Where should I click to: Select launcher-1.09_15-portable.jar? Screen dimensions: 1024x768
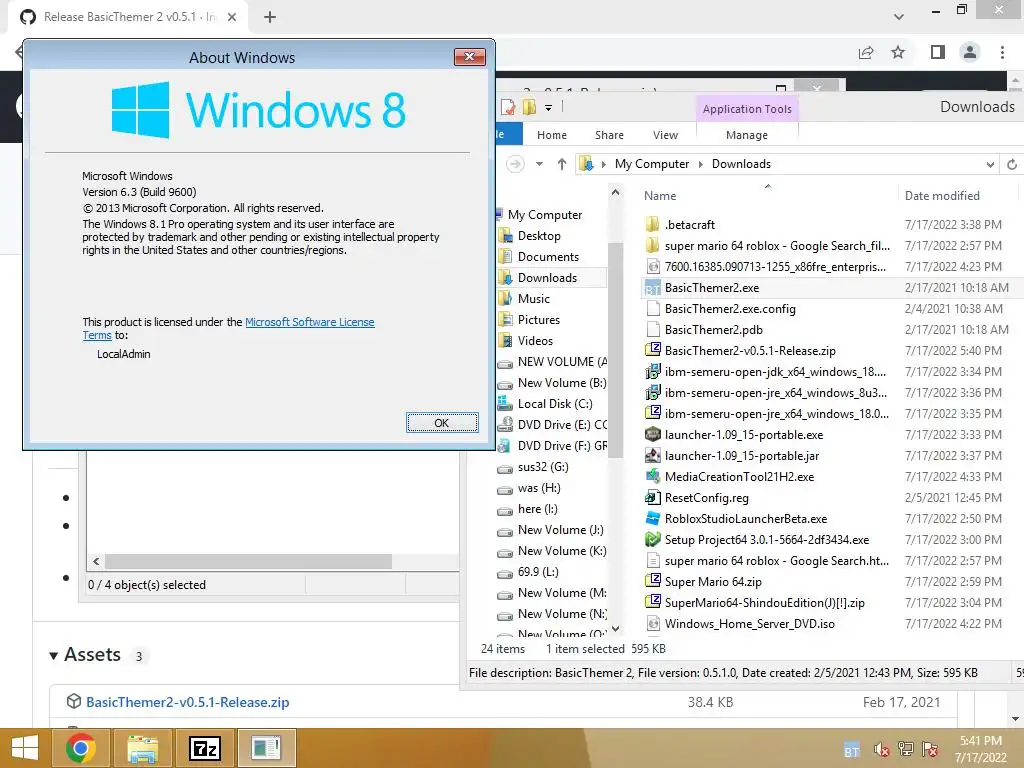(x=742, y=456)
